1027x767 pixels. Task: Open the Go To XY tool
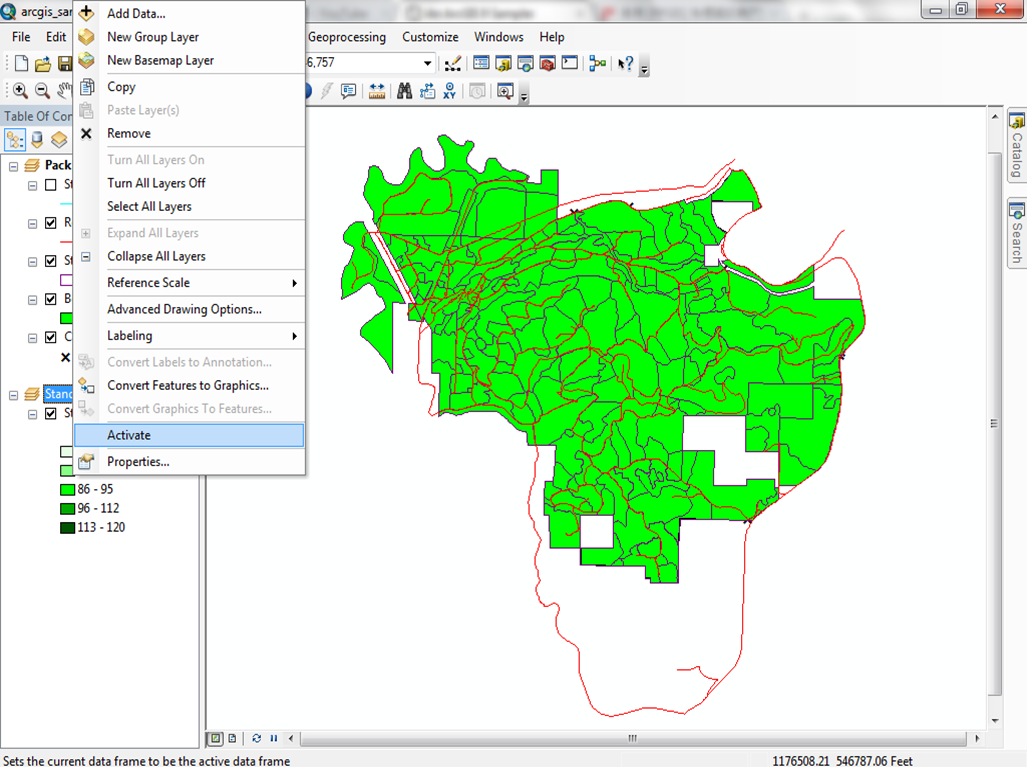(x=450, y=91)
